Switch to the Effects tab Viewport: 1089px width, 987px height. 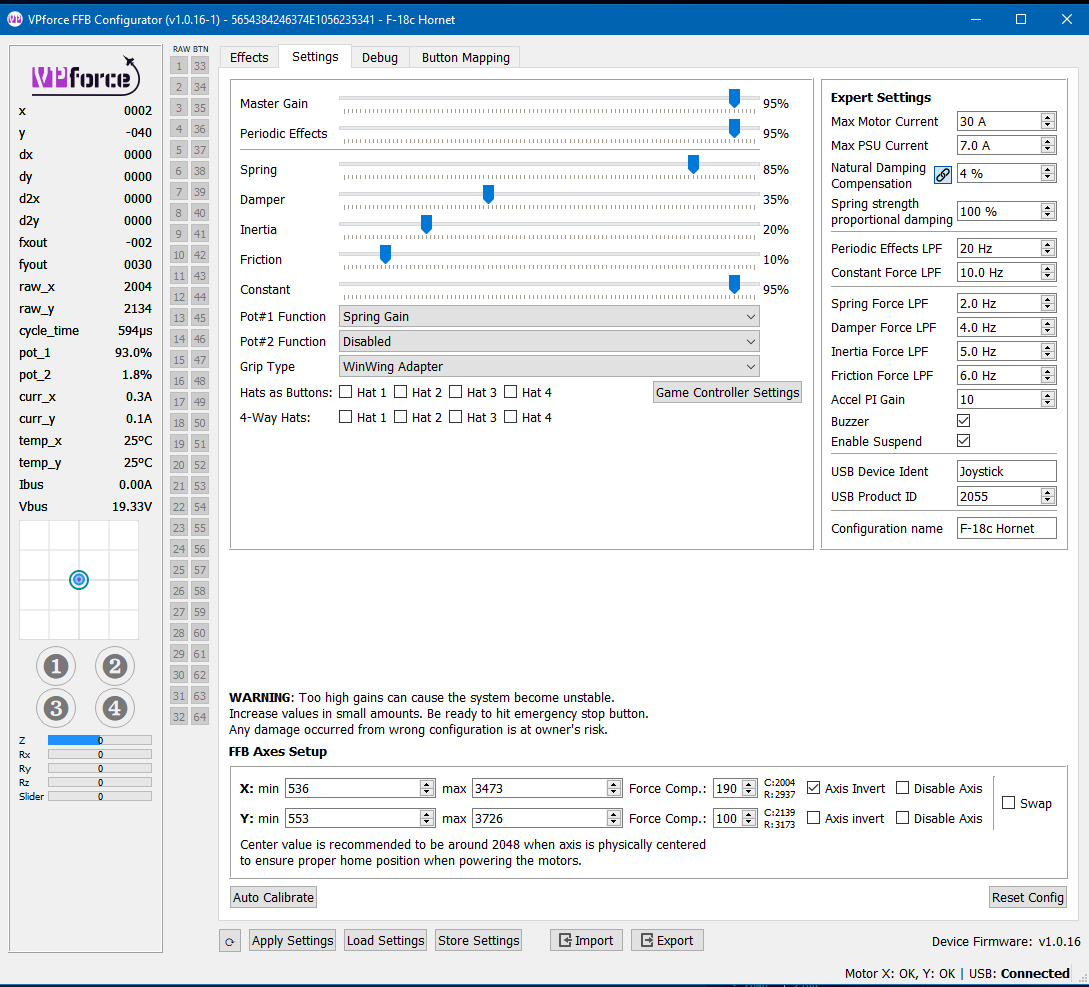tap(249, 58)
